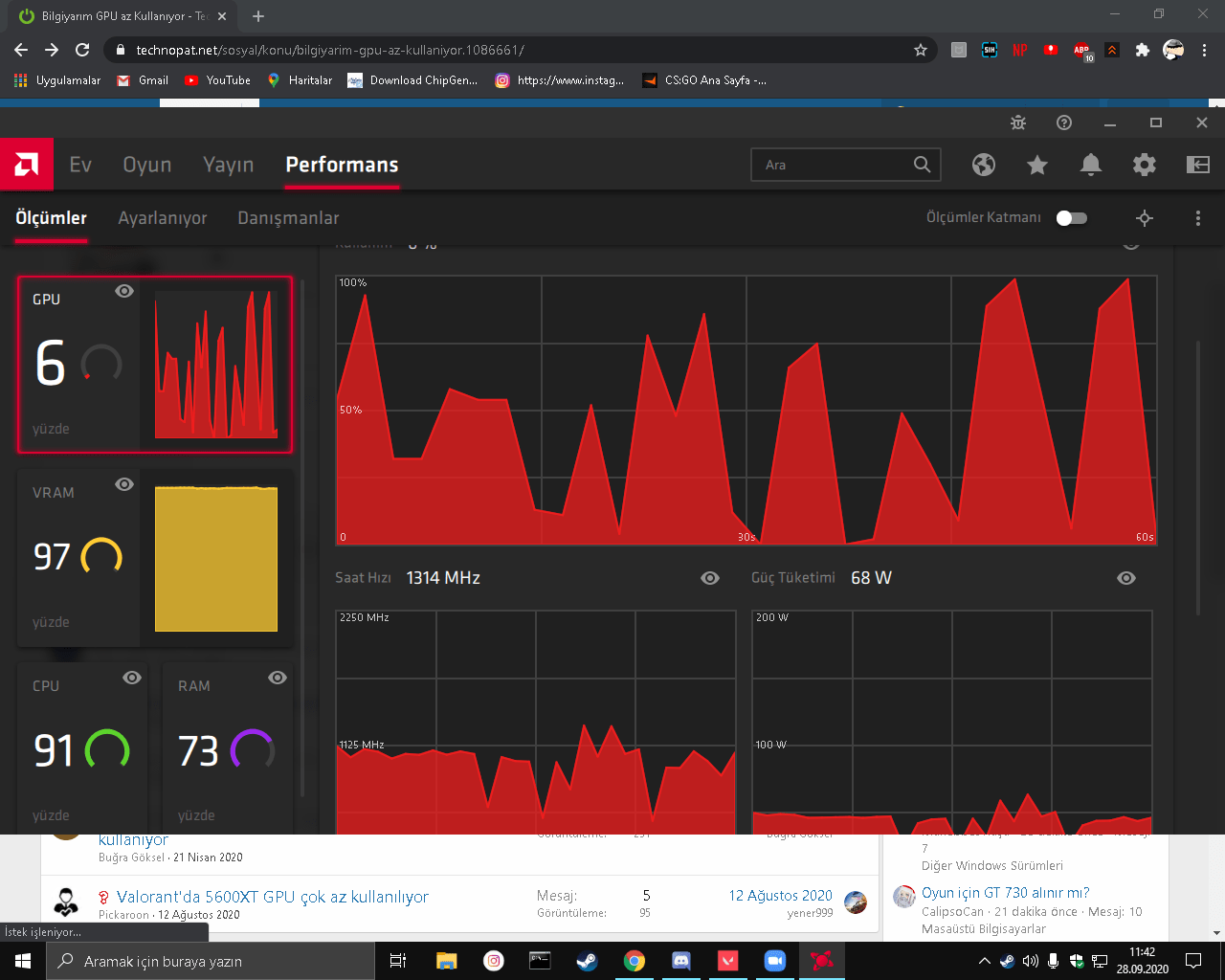Open Zoom from the taskbar
1225x980 pixels.
click(x=775, y=961)
